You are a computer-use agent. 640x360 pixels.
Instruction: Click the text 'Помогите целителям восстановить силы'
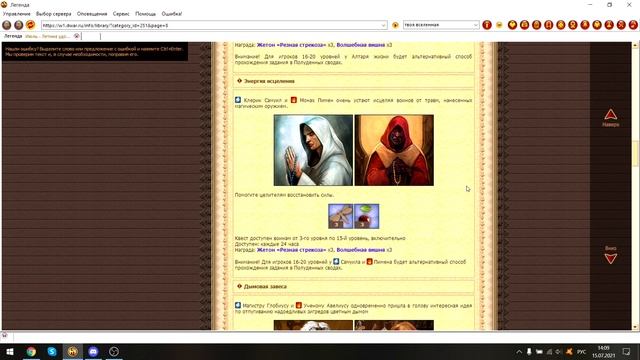(284, 195)
